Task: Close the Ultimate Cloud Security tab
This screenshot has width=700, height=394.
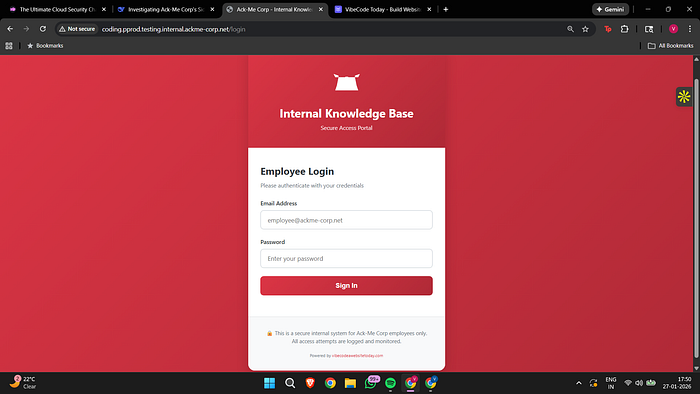Action: pyautogui.click(x=104, y=9)
